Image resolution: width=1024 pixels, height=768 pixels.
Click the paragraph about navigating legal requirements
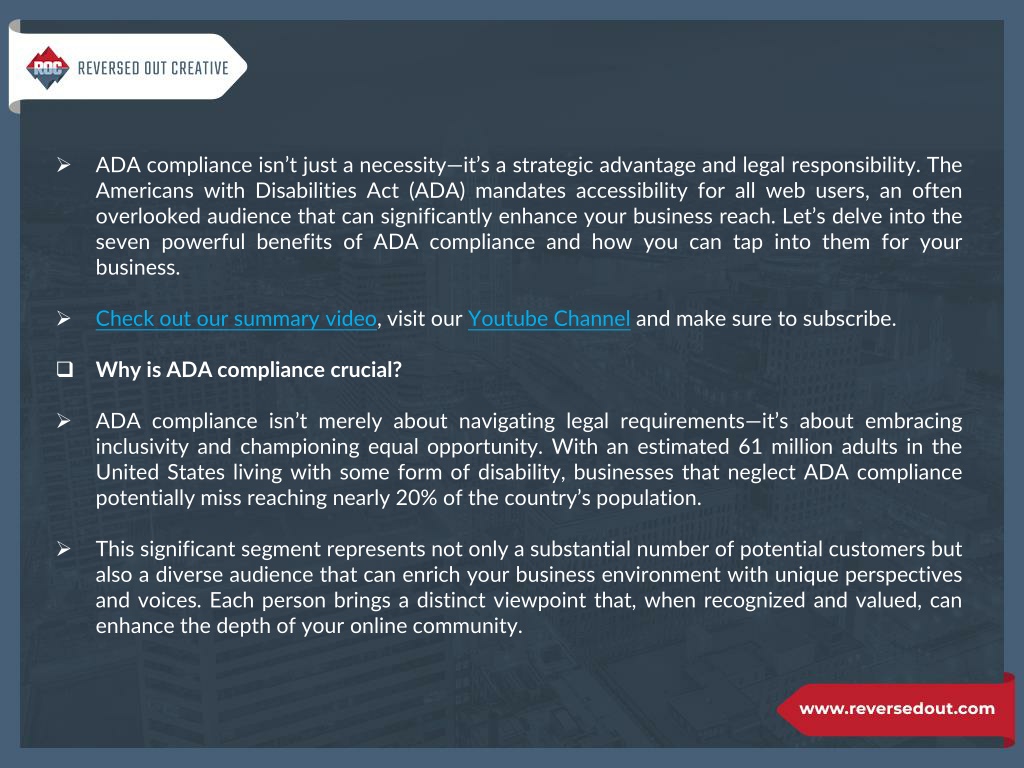click(x=528, y=459)
